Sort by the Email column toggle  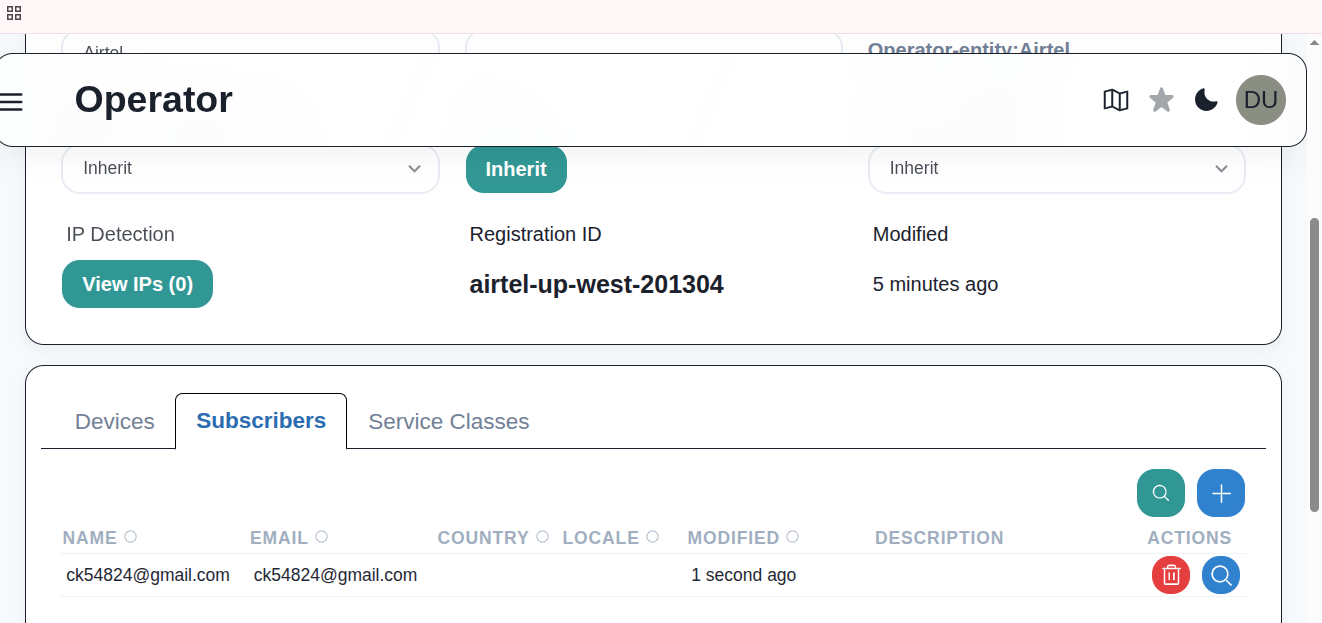(x=321, y=537)
